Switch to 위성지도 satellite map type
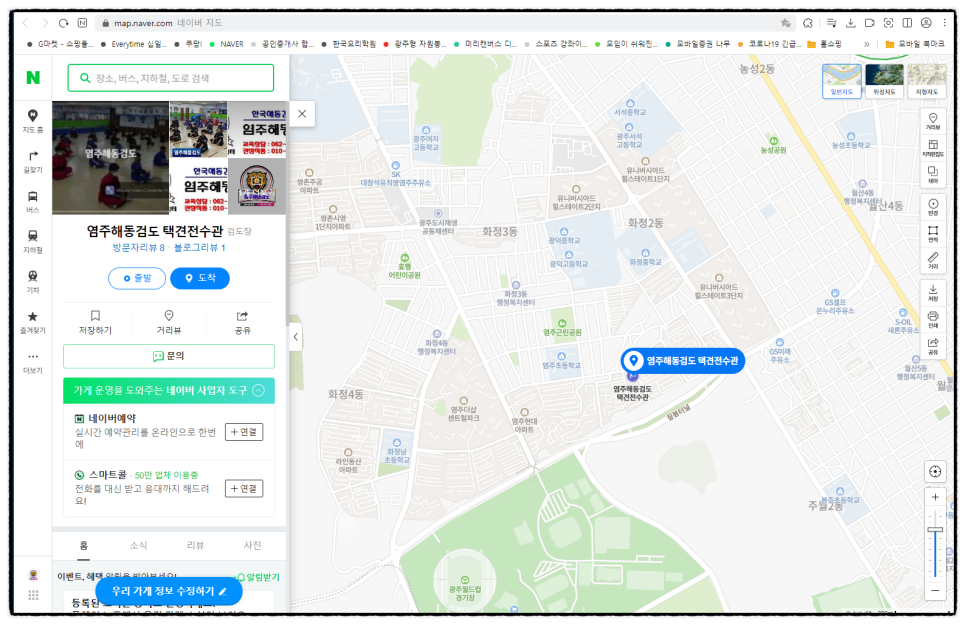The height and width of the screenshot is (625, 966). pyautogui.click(x=884, y=81)
